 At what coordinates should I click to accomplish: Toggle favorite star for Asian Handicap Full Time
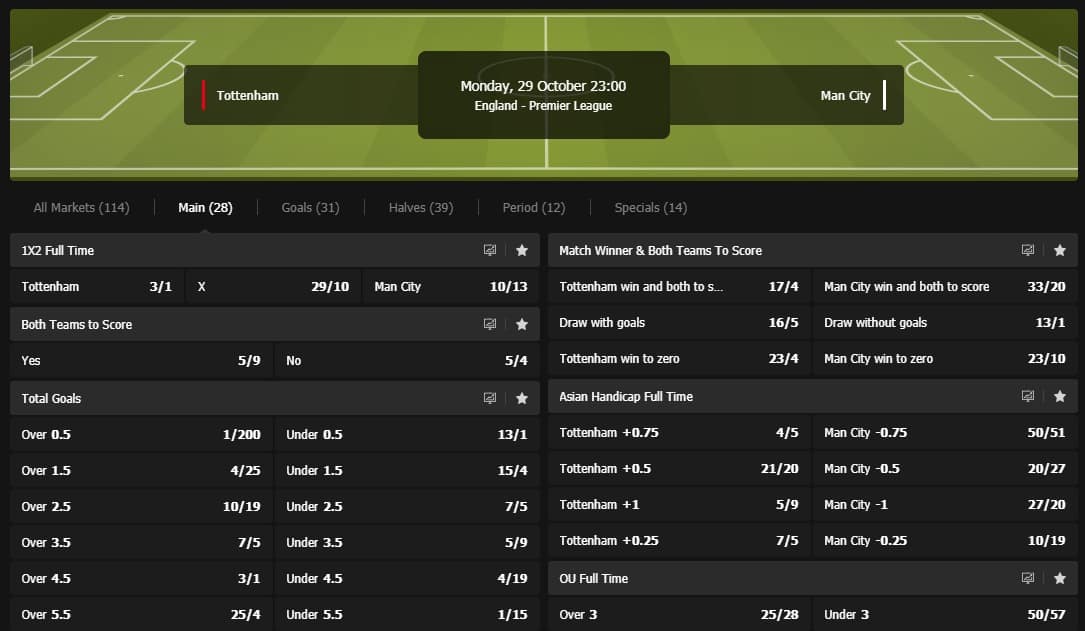[1059, 396]
